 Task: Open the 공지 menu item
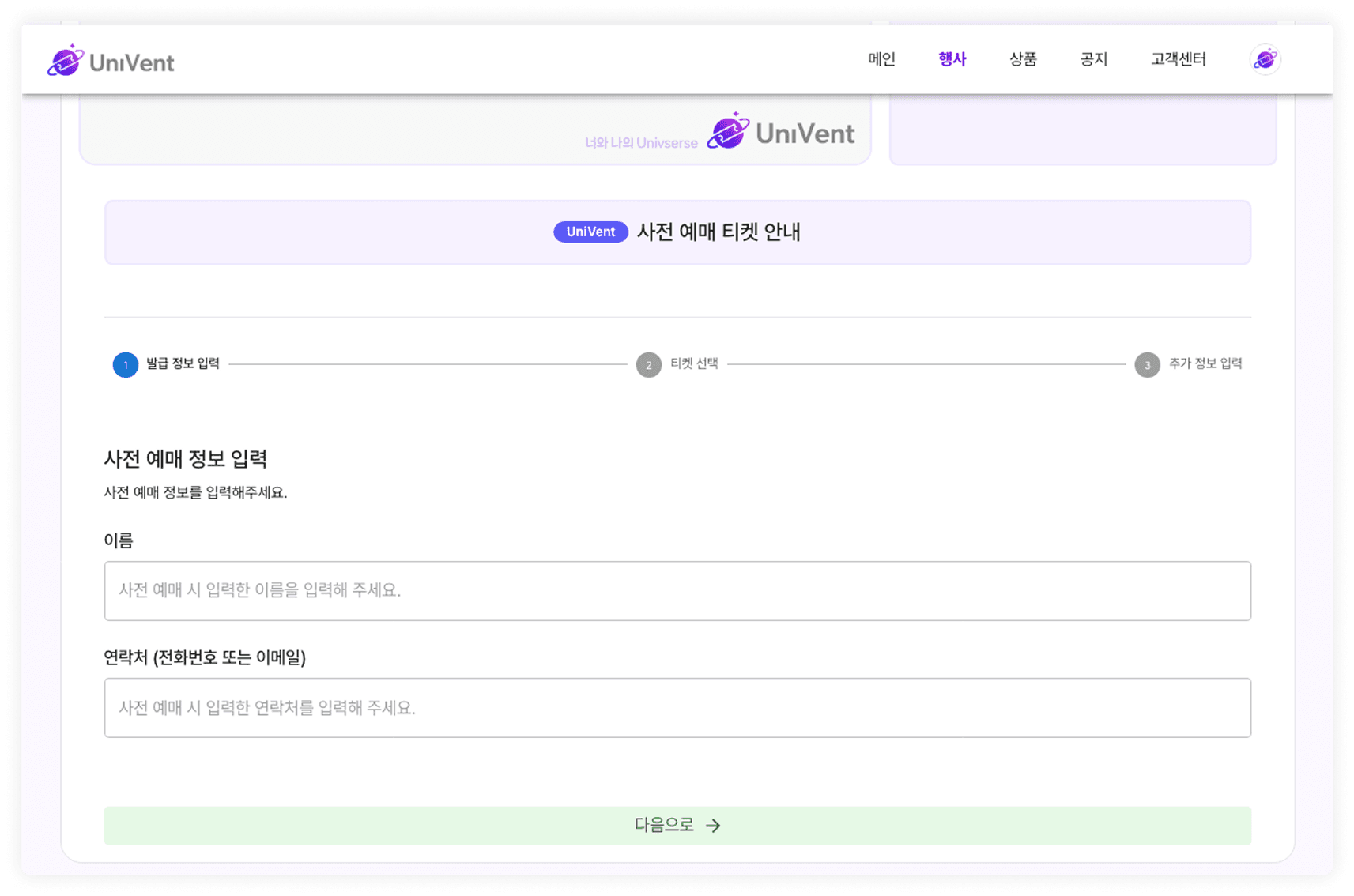point(1094,59)
